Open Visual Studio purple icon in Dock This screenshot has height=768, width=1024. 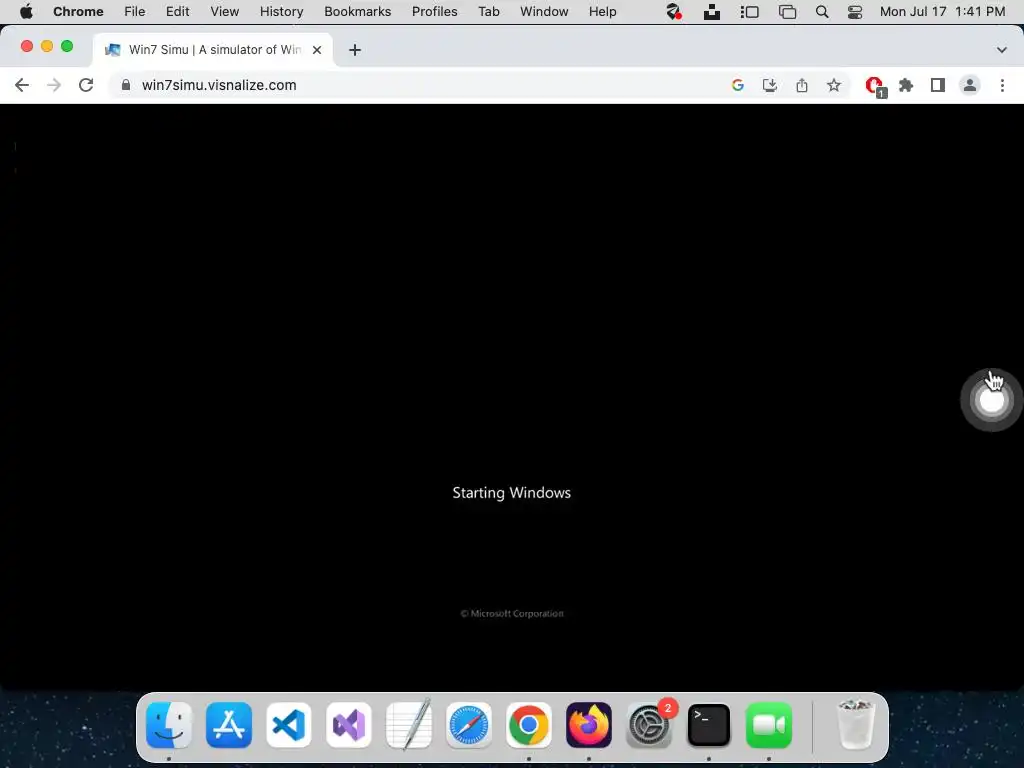(349, 725)
